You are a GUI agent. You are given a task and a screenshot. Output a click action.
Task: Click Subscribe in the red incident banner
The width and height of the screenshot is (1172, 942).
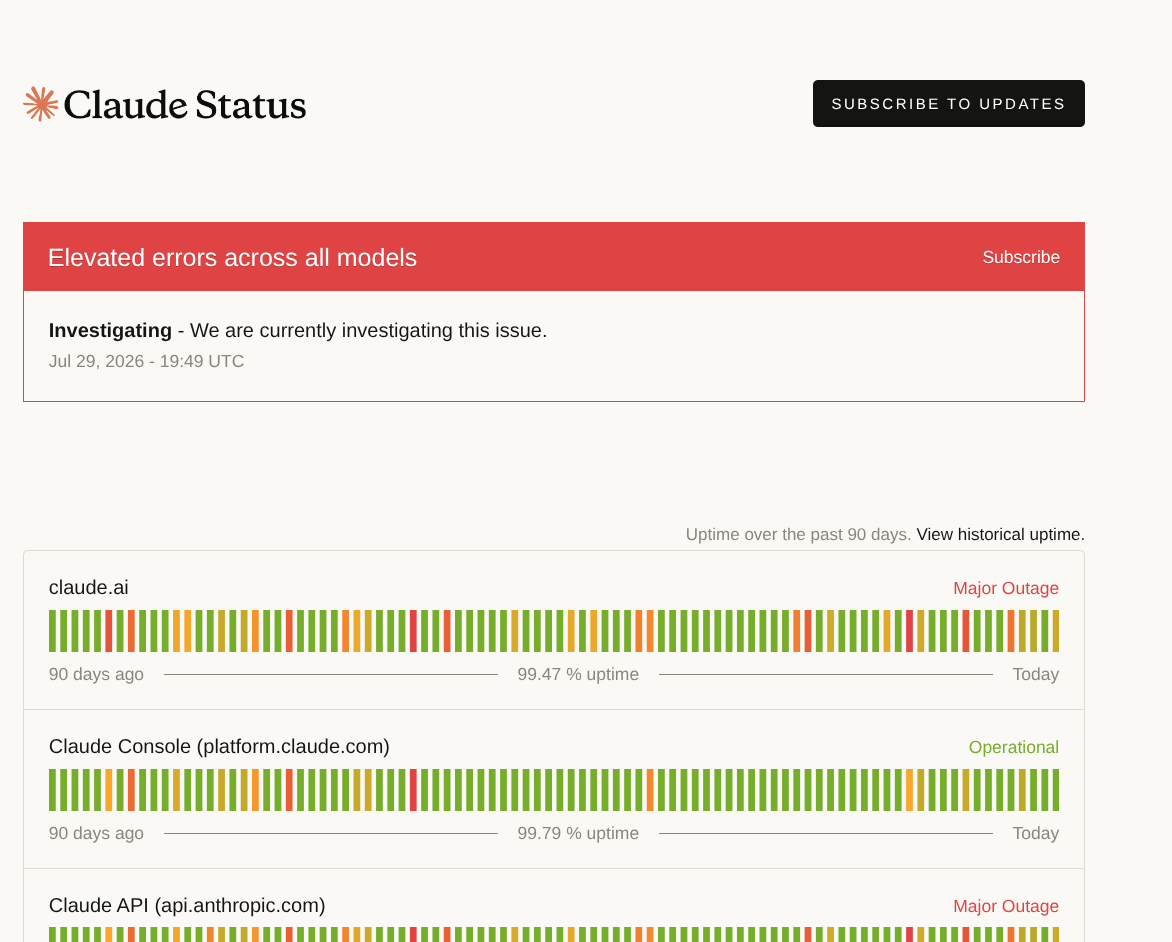(1020, 257)
